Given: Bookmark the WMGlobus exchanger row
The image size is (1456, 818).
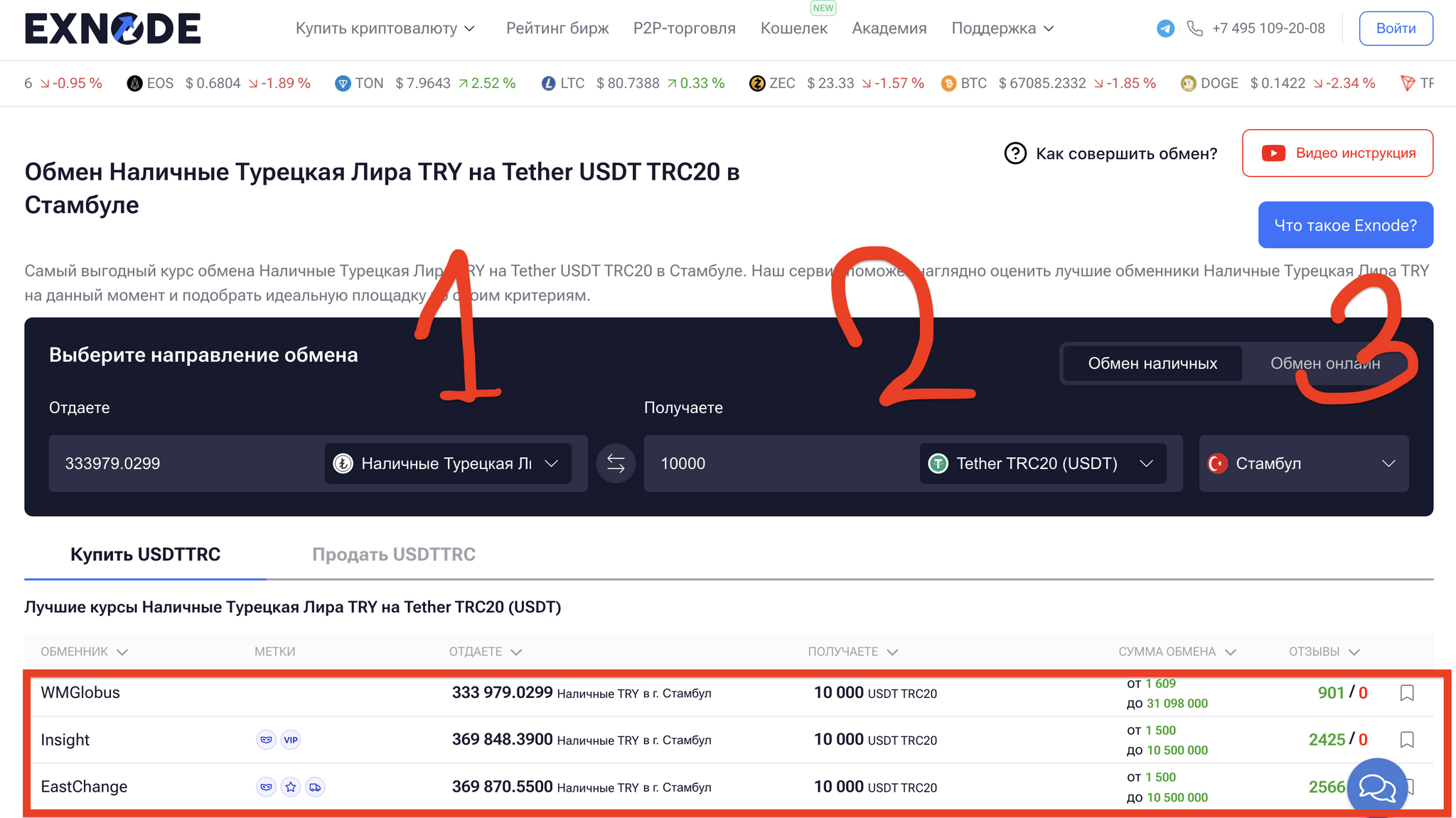Looking at the screenshot, I should 1406,693.
